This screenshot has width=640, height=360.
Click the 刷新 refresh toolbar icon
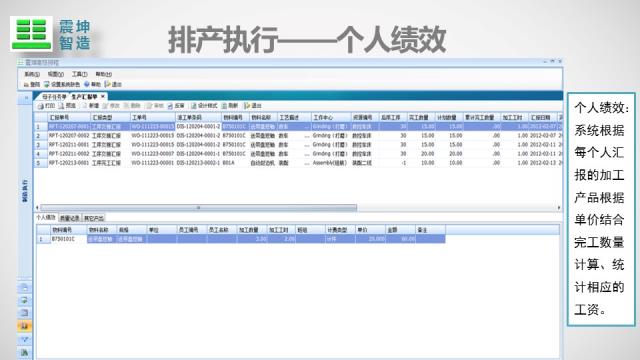224,106
